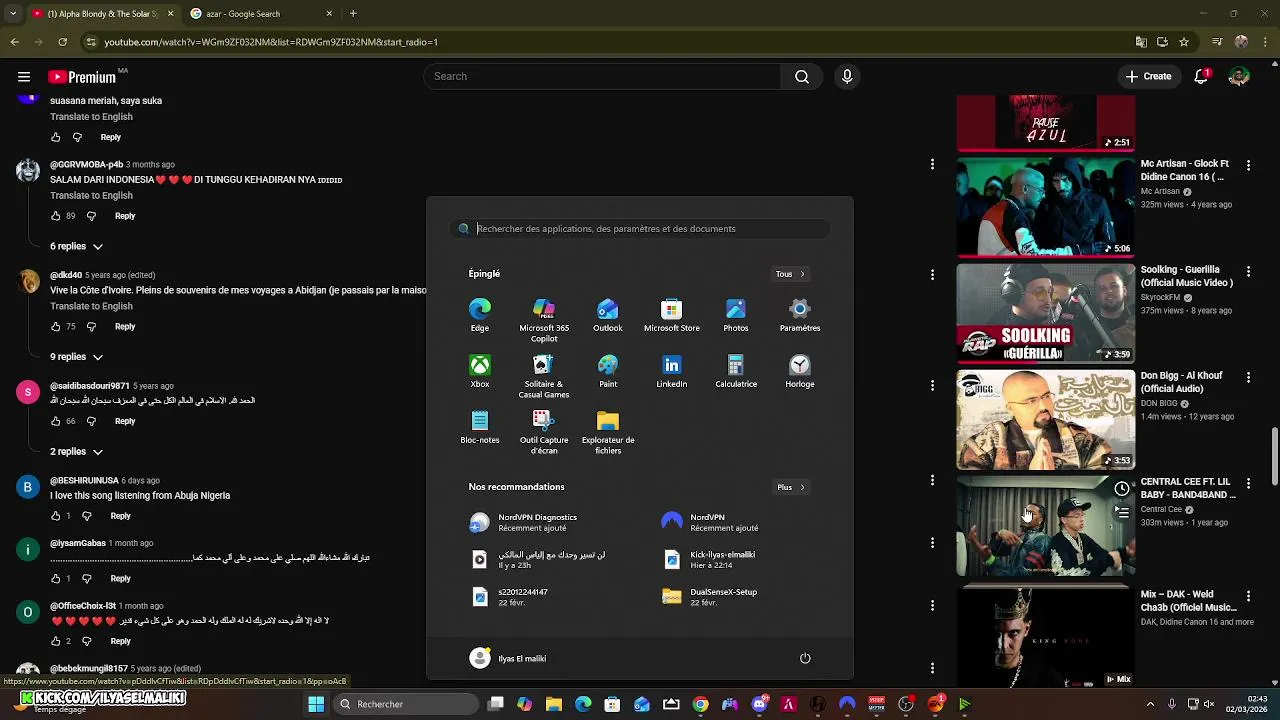Open the Calculatrice app
The width and height of the screenshot is (1280, 720).
click(x=736, y=370)
